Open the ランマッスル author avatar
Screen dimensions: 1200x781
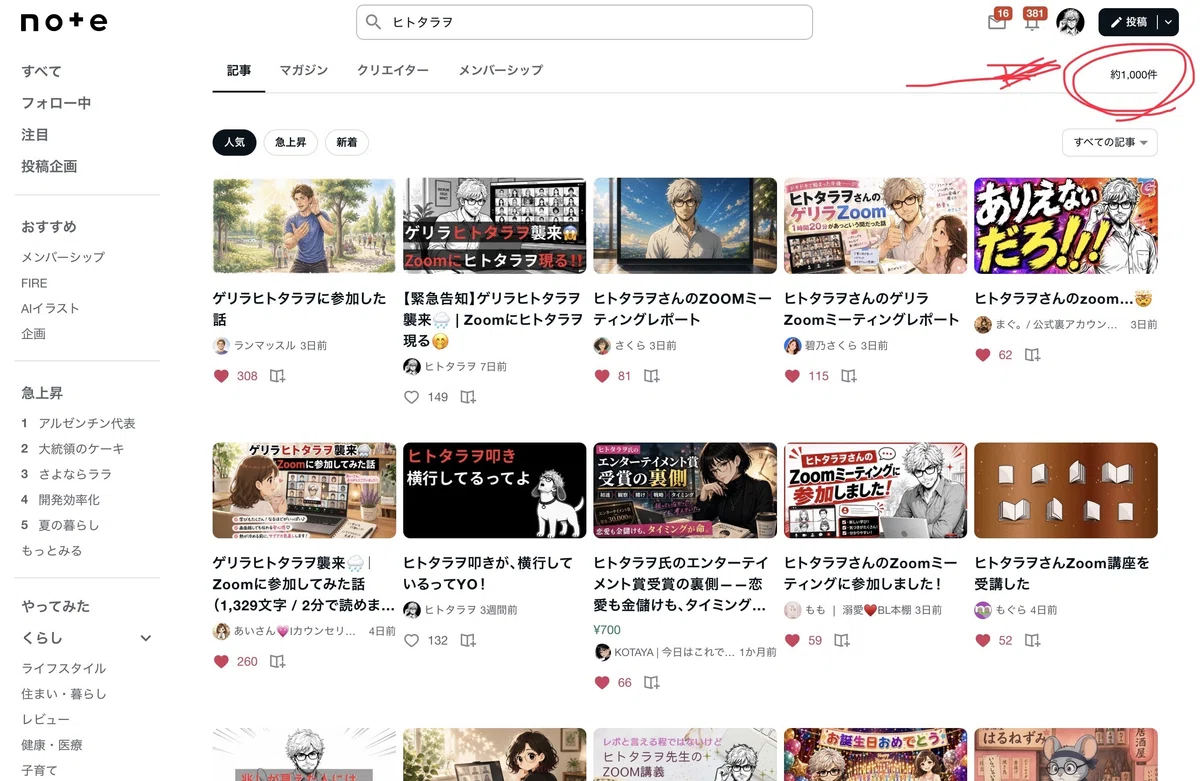[x=221, y=346]
